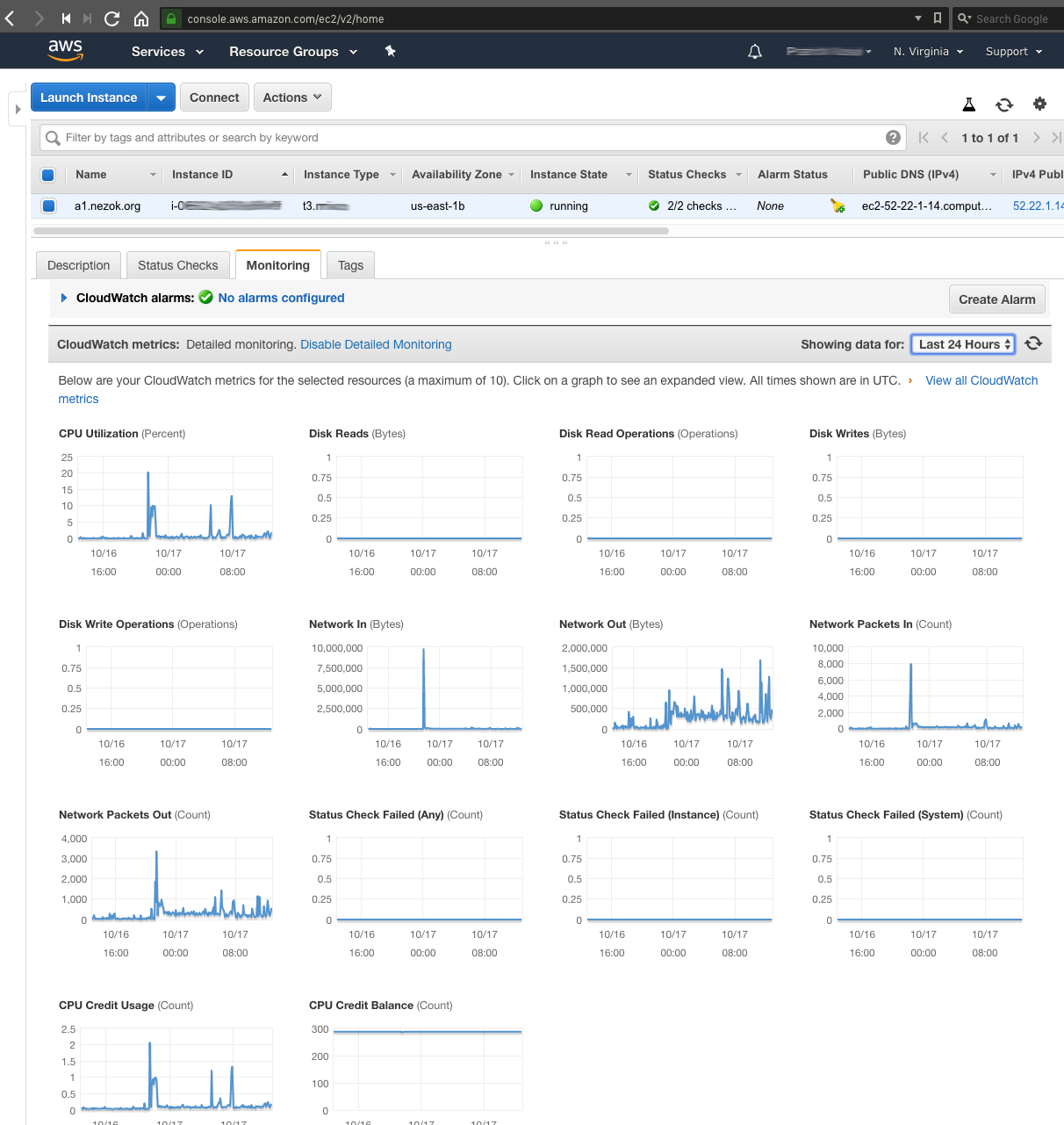Go to next page of instances

pyautogui.click(x=1036, y=137)
